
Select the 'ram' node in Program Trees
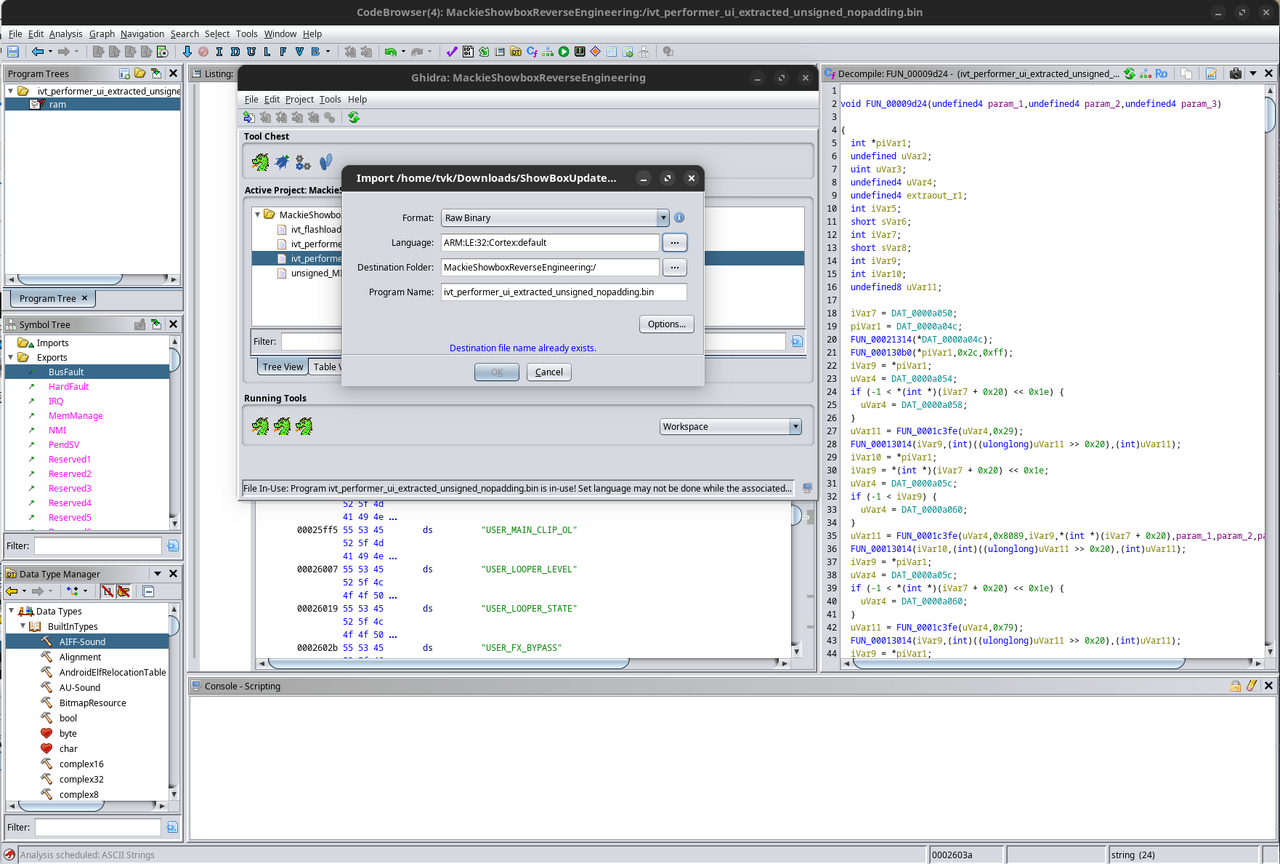pyautogui.click(x=57, y=104)
